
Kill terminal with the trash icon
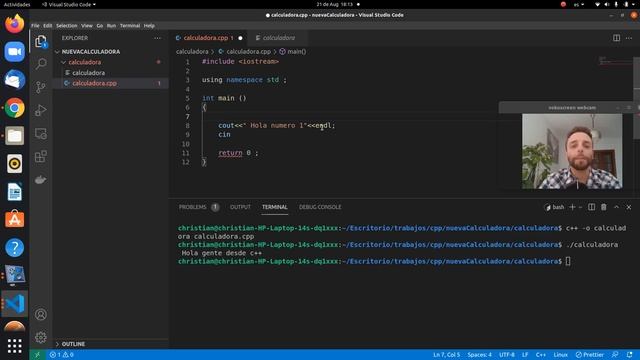pos(604,207)
